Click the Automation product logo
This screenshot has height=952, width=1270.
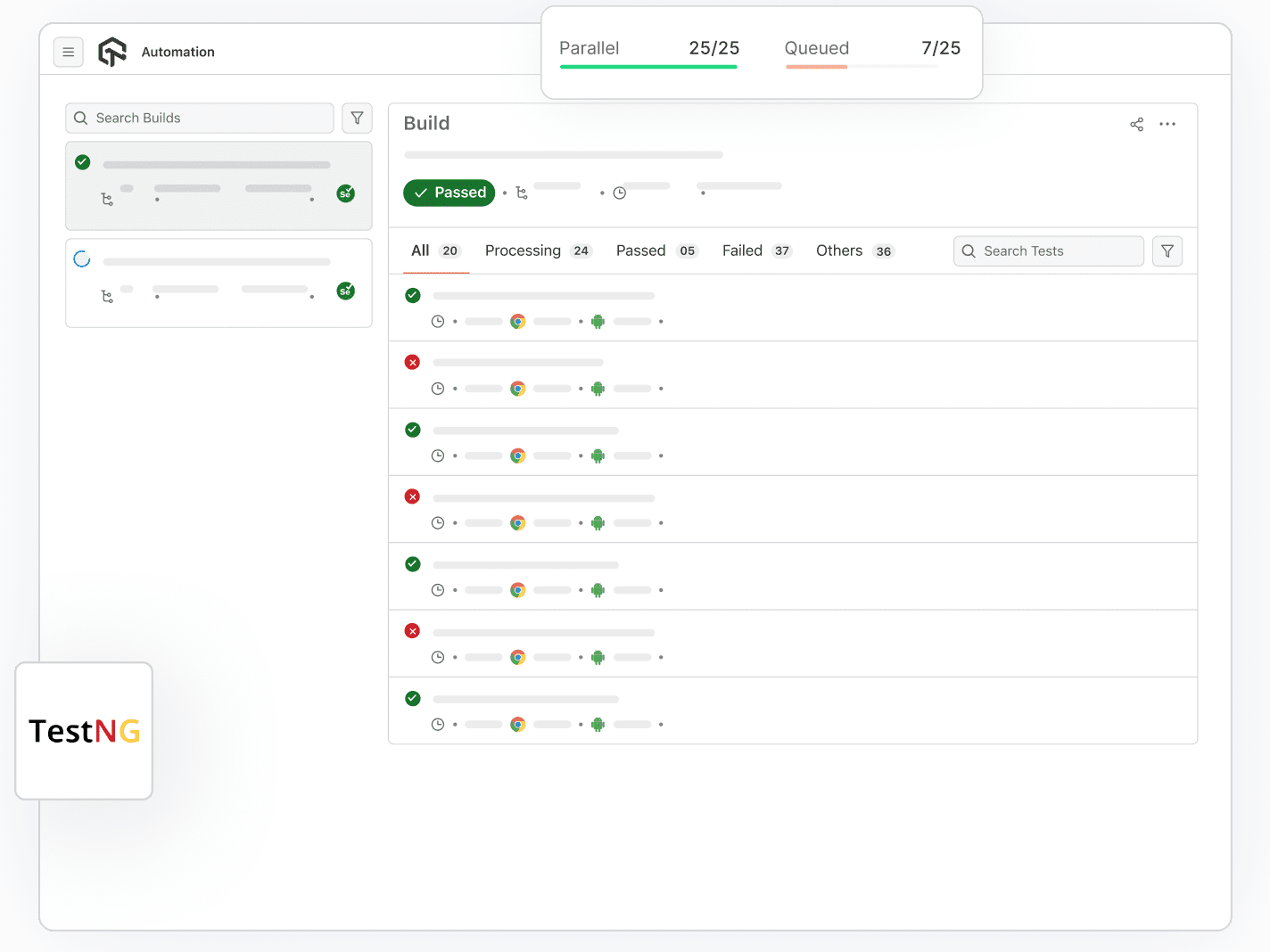tap(112, 52)
